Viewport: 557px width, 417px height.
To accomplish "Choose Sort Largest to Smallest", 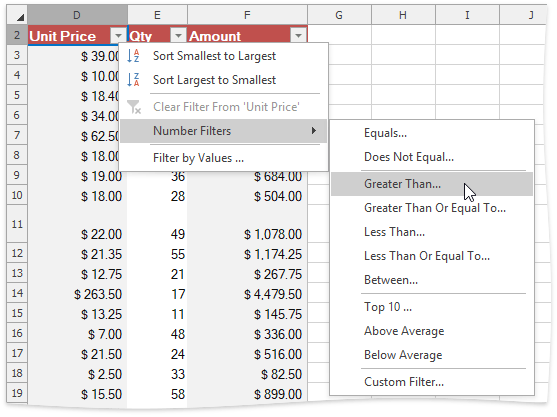I will [223, 80].
